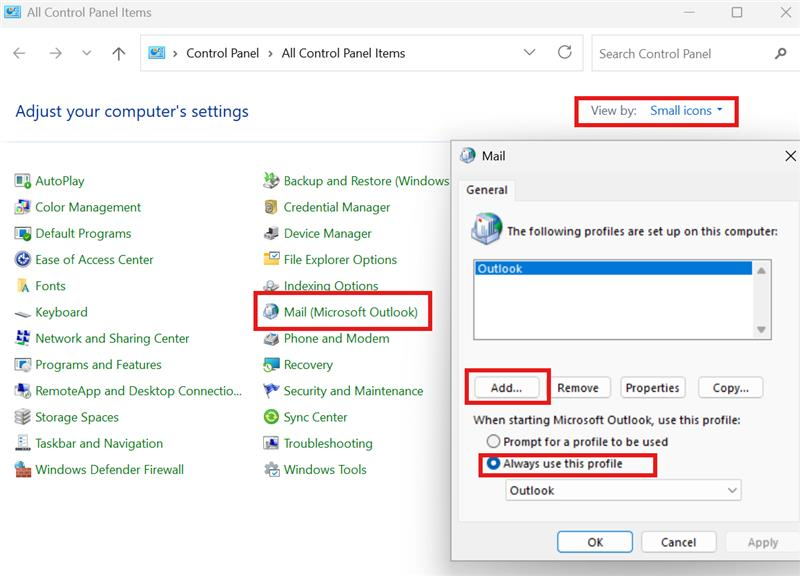800x576 pixels.
Task: Go up one level arrow
Action: 118,53
